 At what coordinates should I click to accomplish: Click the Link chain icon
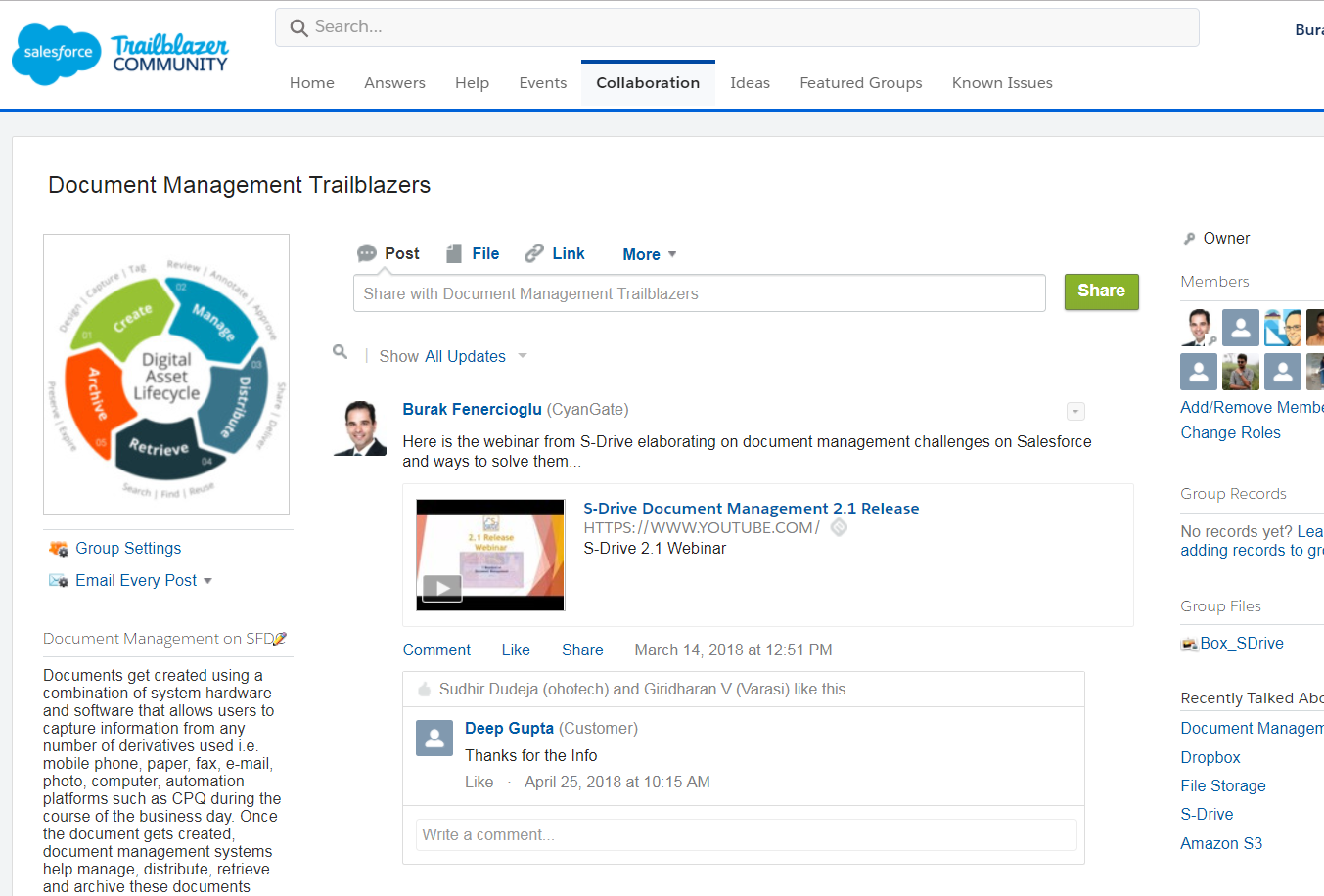tap(533, 253)
